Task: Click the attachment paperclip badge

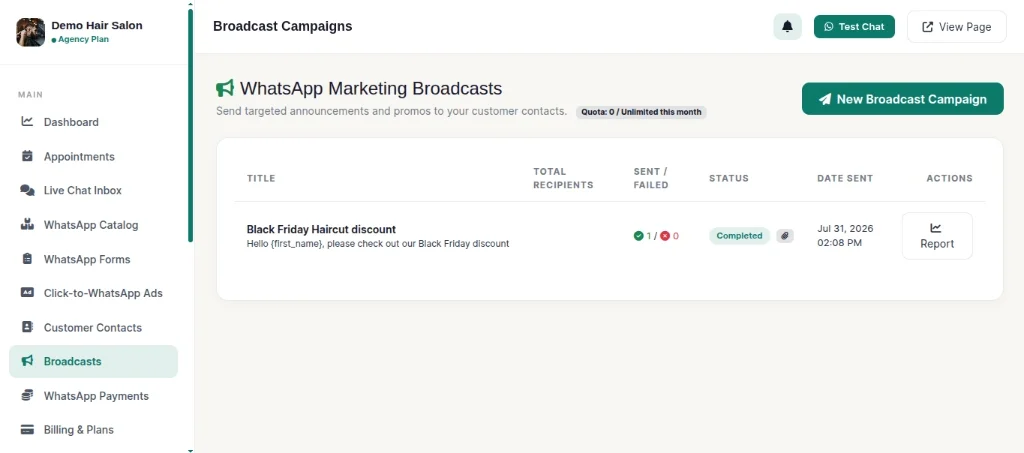Action: coord(785,236)
